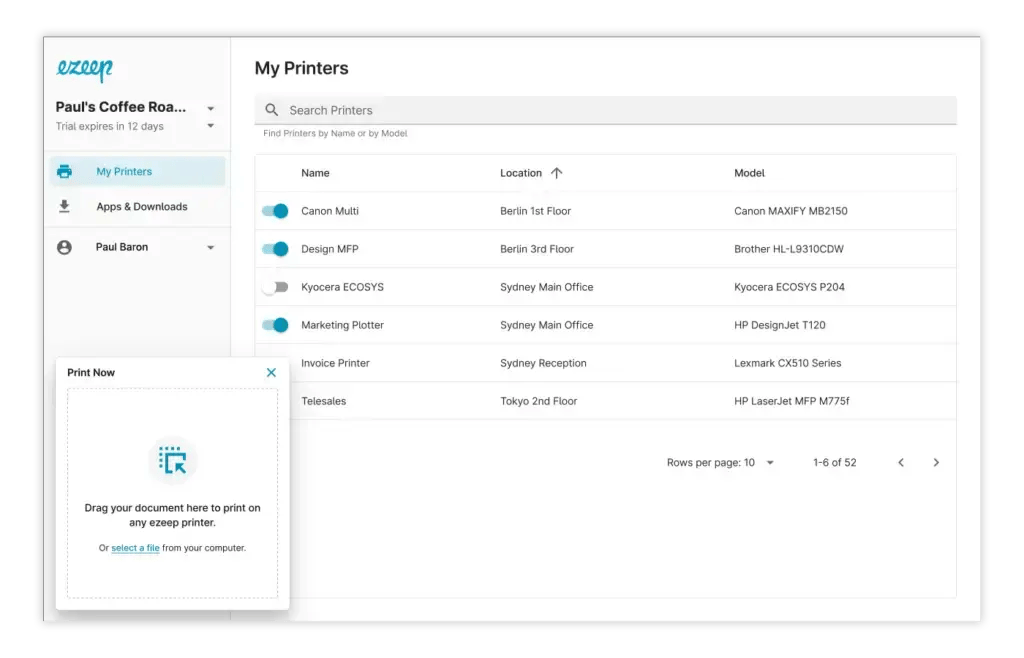Open the Rows per page dropdown
The image size is (1024, 658).
(x=769, y=462)
